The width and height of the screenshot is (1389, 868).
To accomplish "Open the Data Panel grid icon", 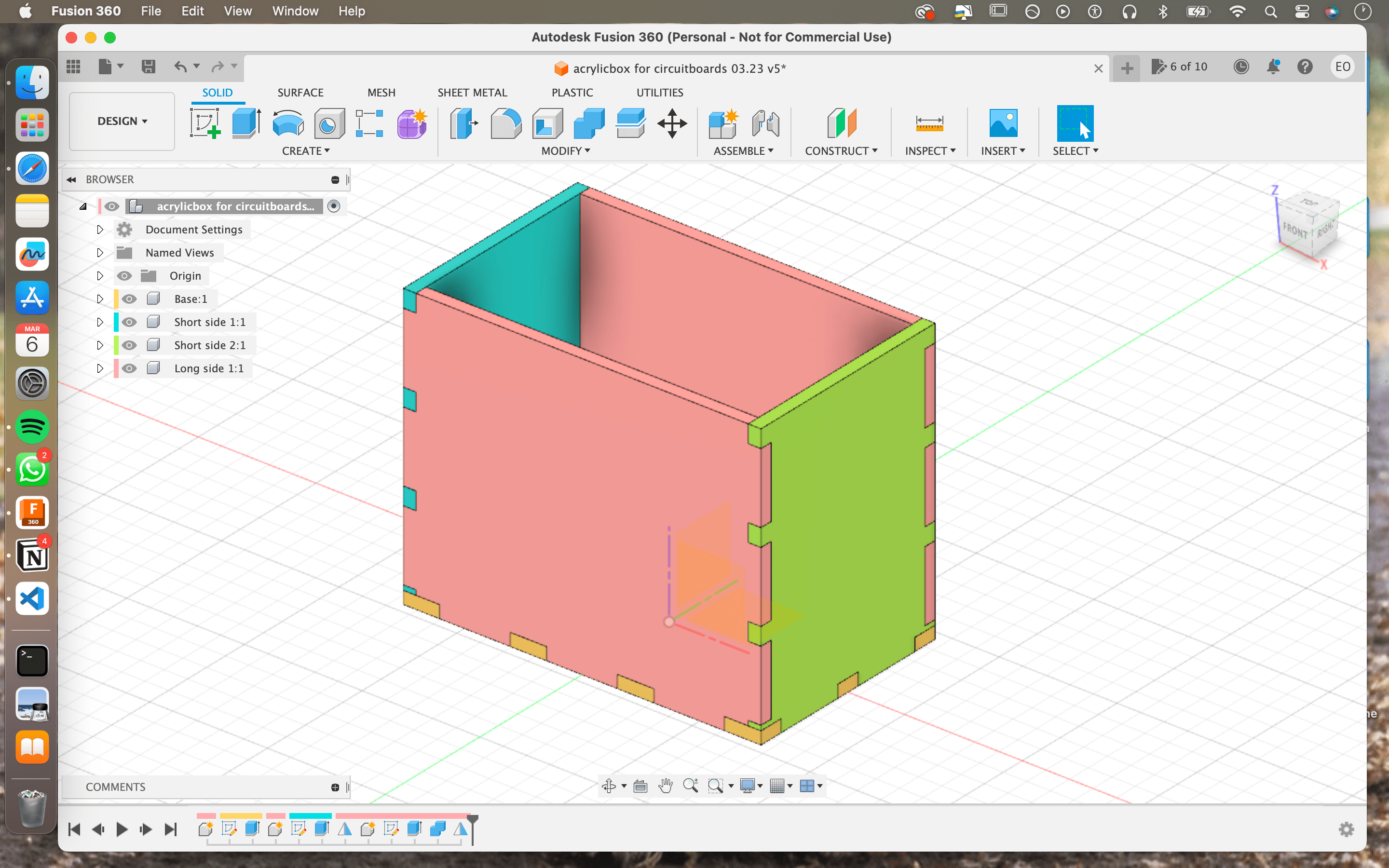I will [x=73, y=67].
